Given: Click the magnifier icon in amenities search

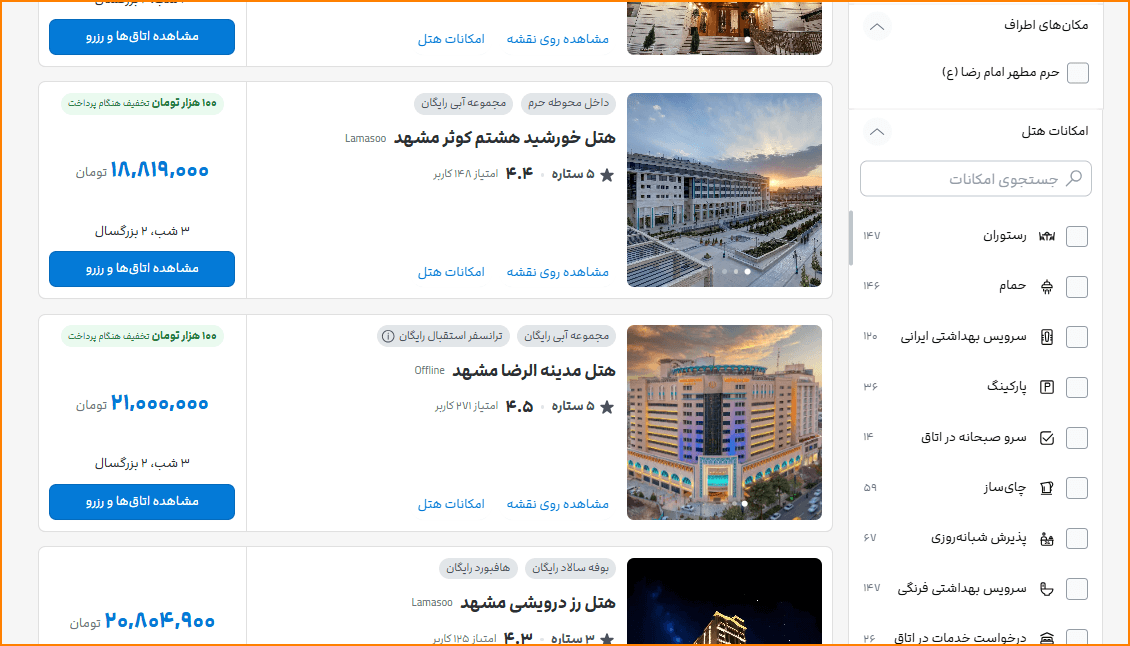Looking at the screenshot, I should (1074, 179).
